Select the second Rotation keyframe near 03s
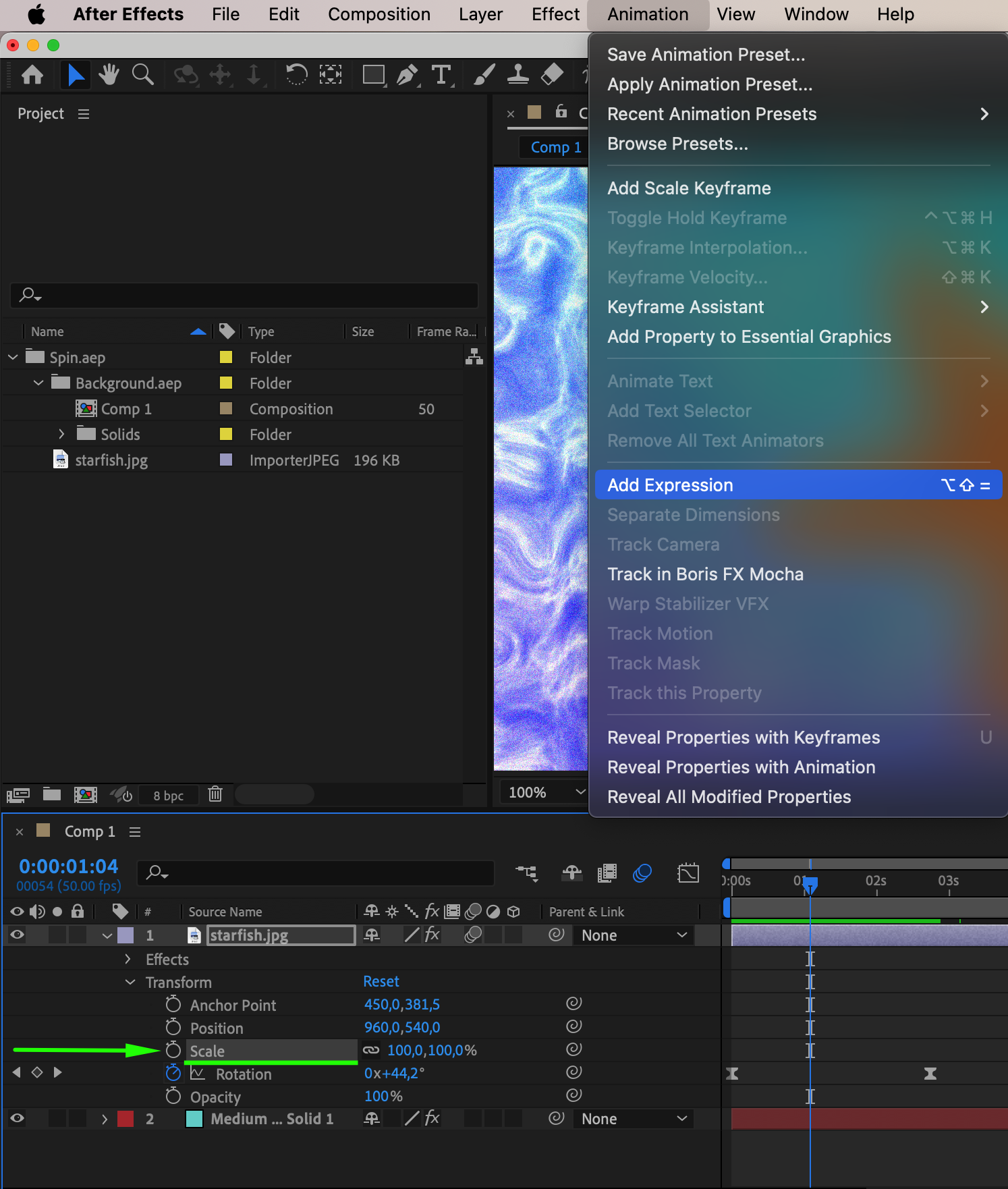The width and height of the screenshot is (1008, 1189). [x=930, y=1073]
